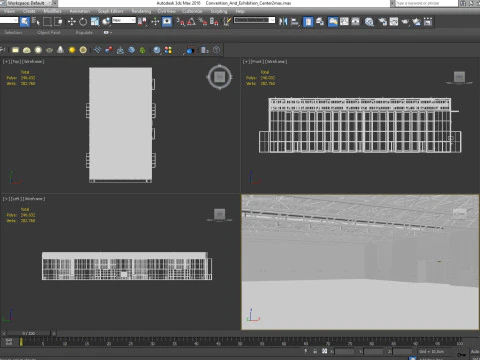Expand the reference coordinate system dropdown
The image size is (480, 360).
(x=124, y=20)
